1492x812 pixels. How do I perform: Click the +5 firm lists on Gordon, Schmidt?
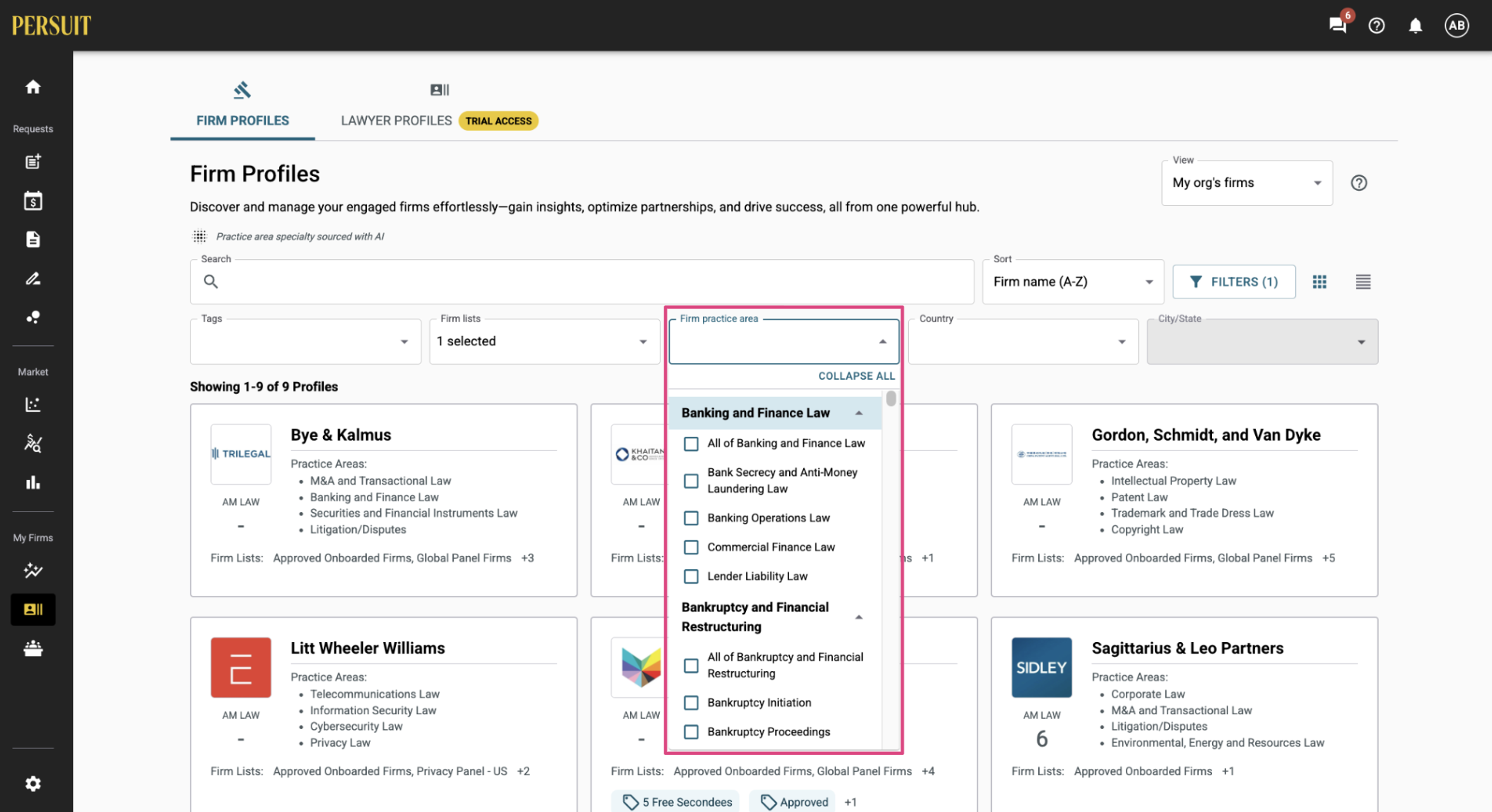coord(1328,558)
